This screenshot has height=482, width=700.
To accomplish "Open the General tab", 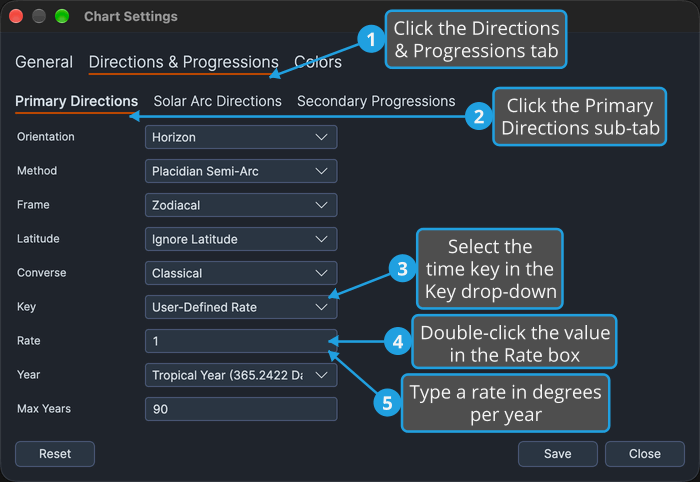I will point(44,62).
